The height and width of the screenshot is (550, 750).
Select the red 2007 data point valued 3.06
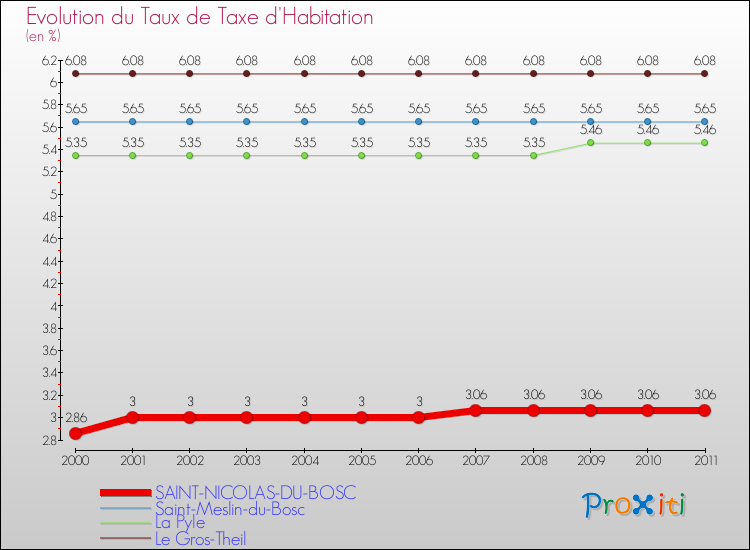(475, 410)
